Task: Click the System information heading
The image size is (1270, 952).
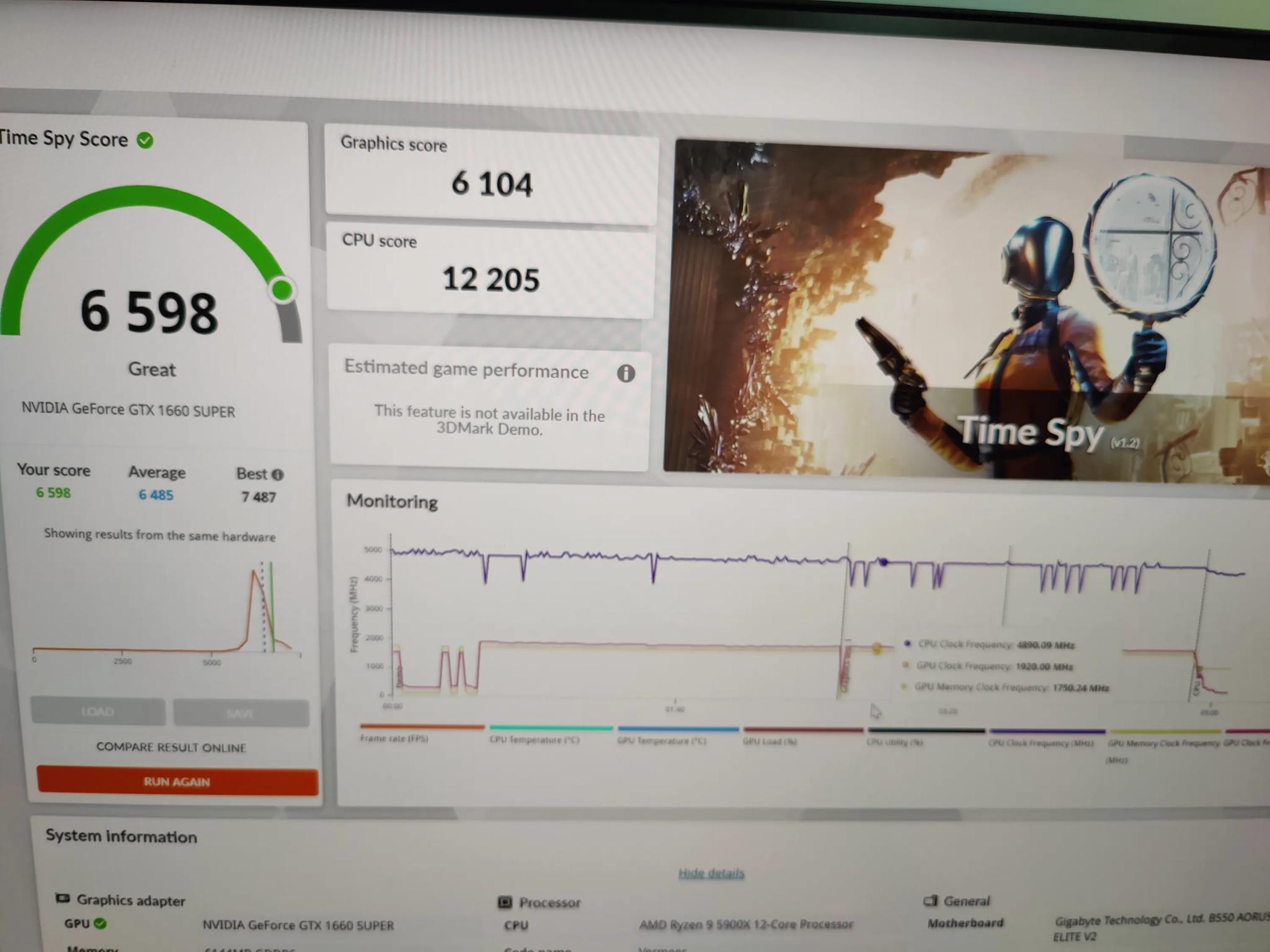Action: (x=121, y=836)
